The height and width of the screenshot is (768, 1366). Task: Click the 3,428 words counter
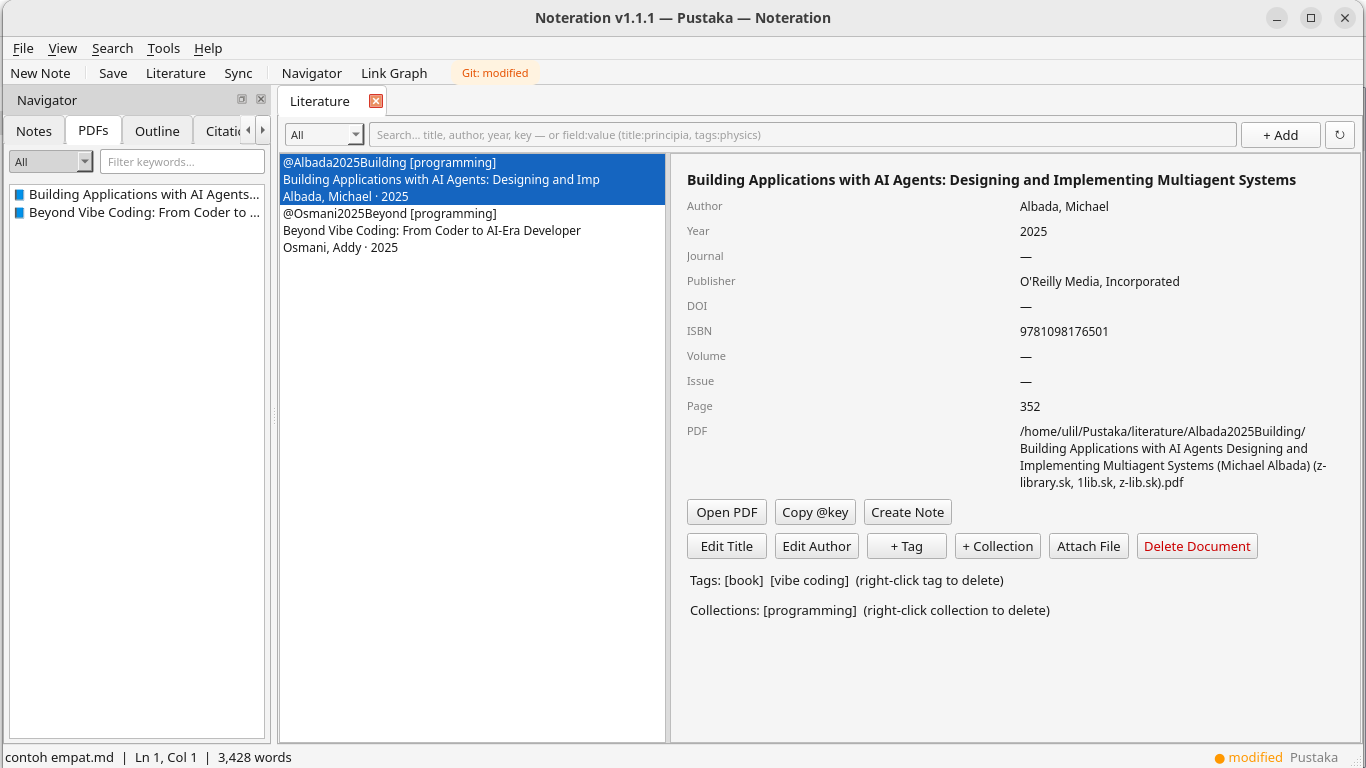click(x=254, y=757)
